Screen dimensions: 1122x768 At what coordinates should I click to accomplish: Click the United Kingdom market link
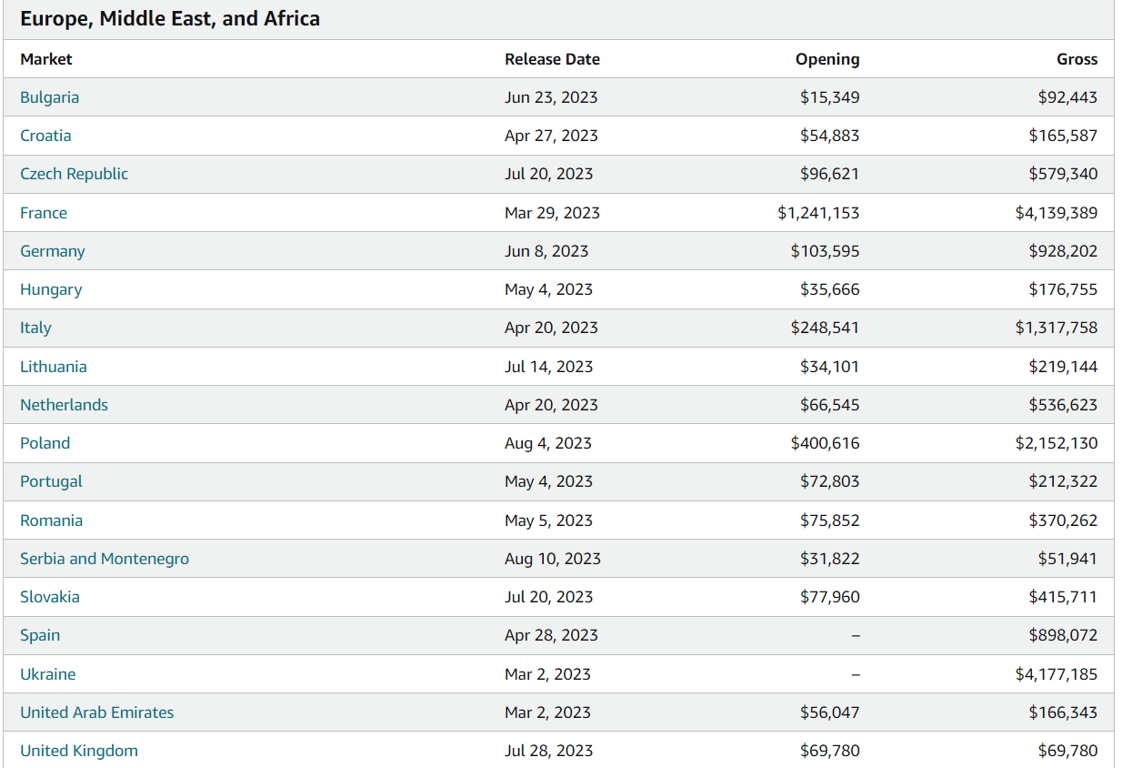[79, 750]
